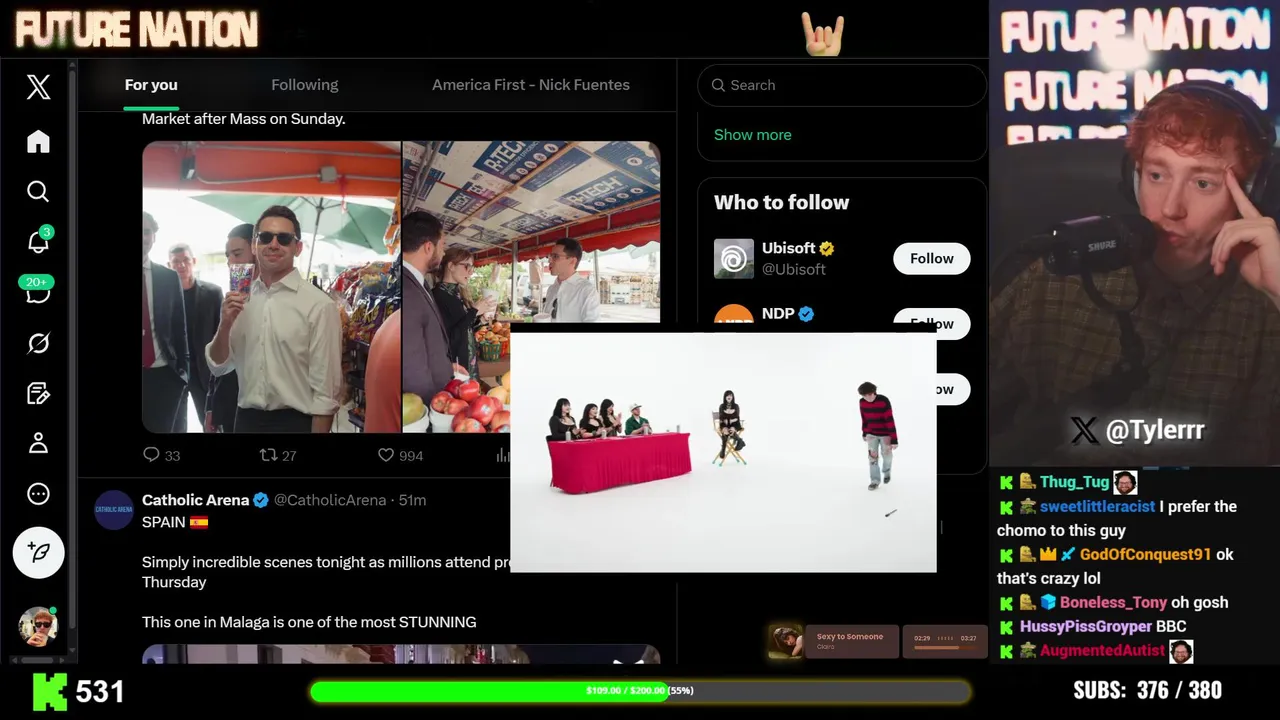Screen dimensions: 1280x720
Task: Open the account avatar at sidebar bottom
Action: point(38,626)
